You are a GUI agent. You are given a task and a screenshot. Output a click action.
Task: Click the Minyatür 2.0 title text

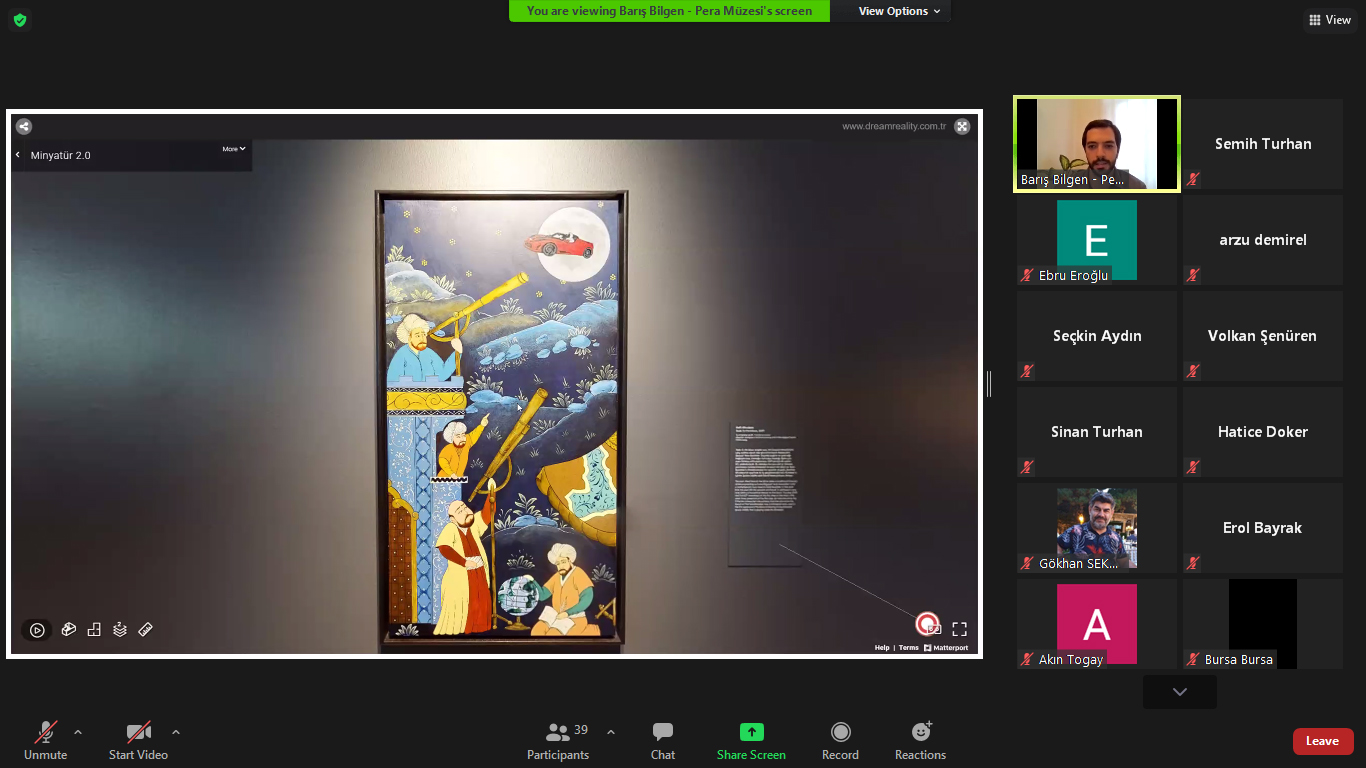pyautogui.click(x=61, y=155)
